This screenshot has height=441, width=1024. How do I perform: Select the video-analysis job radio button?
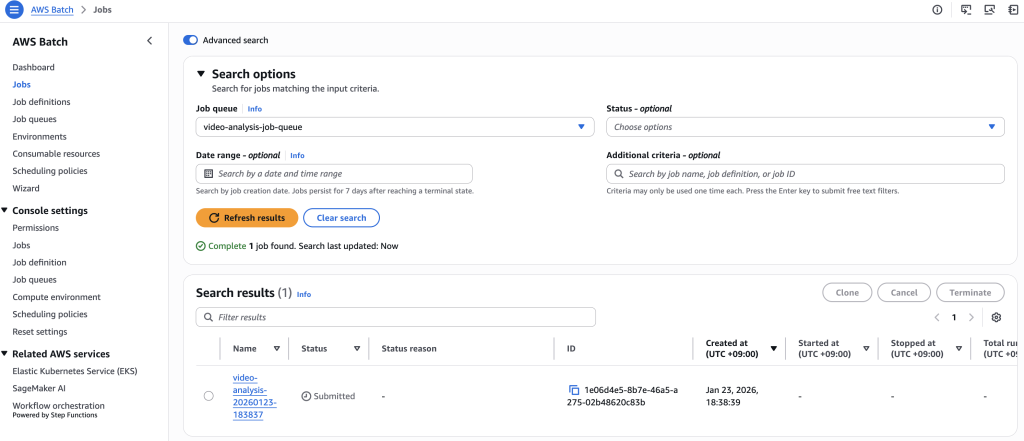coord(209,396)
